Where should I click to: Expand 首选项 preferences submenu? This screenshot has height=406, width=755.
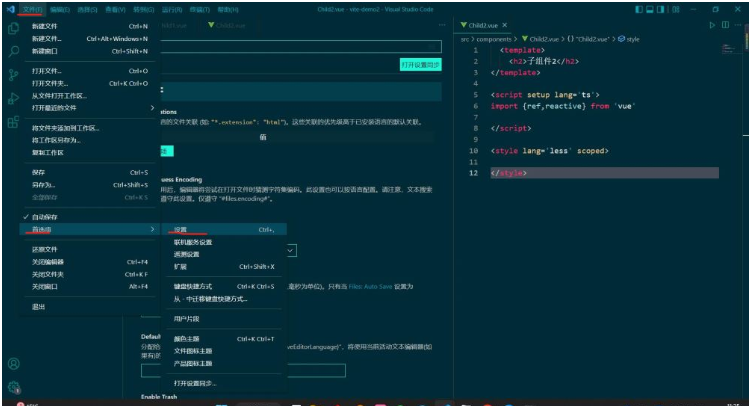point(89,229)
